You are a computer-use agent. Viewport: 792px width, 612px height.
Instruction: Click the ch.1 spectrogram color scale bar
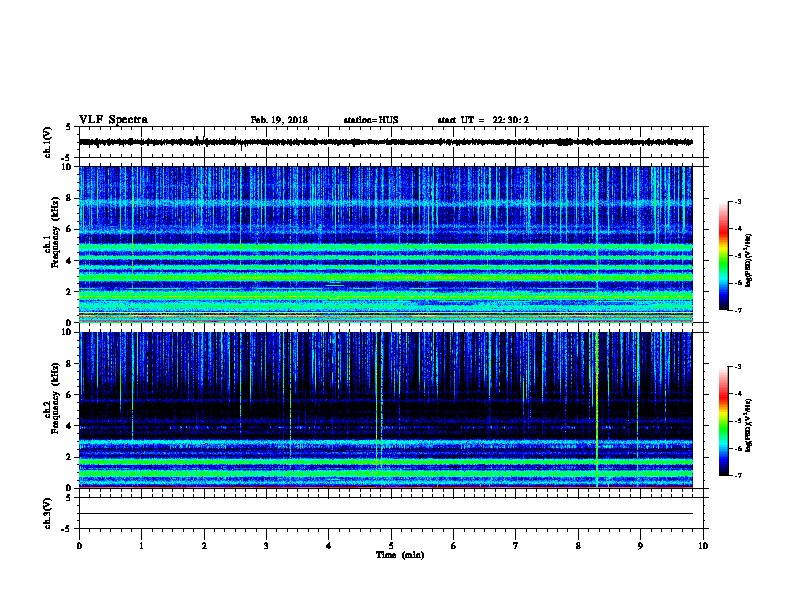723,256
